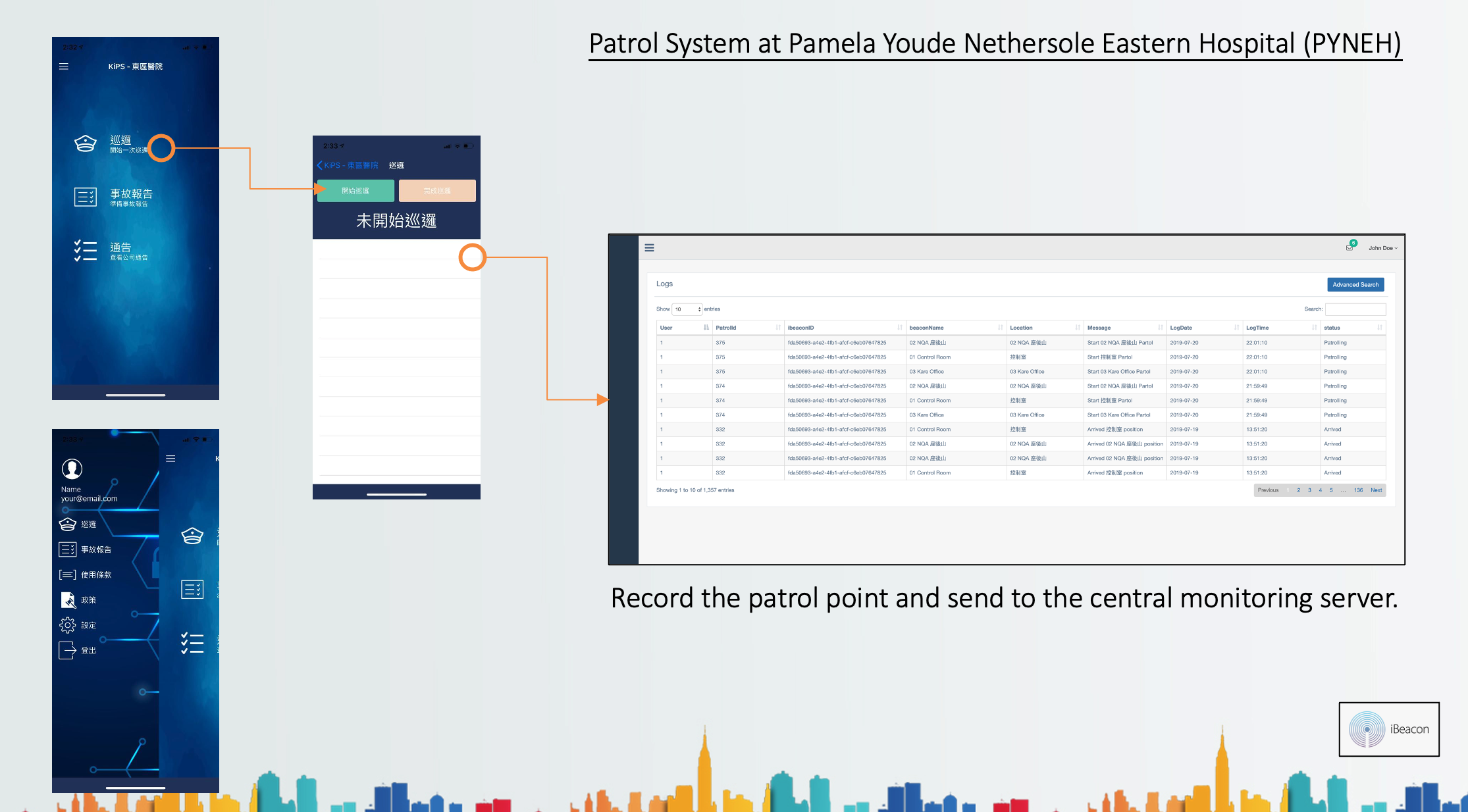Open page 4 of logs
Viewport: 1468px width, 812px height.
[x=1321, y=490]
